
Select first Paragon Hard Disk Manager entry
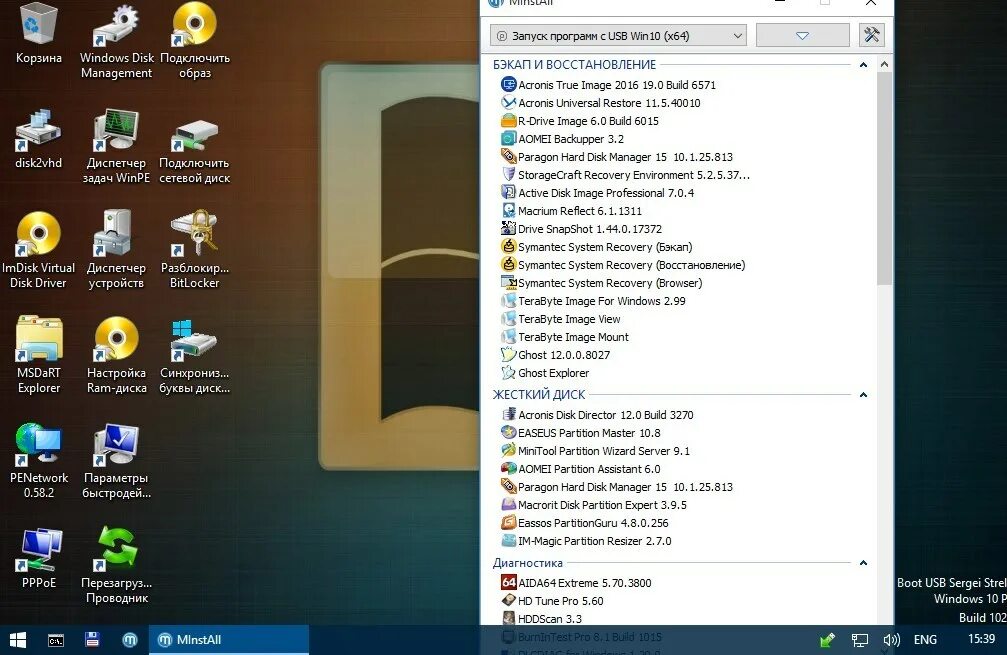click(617, 157)
